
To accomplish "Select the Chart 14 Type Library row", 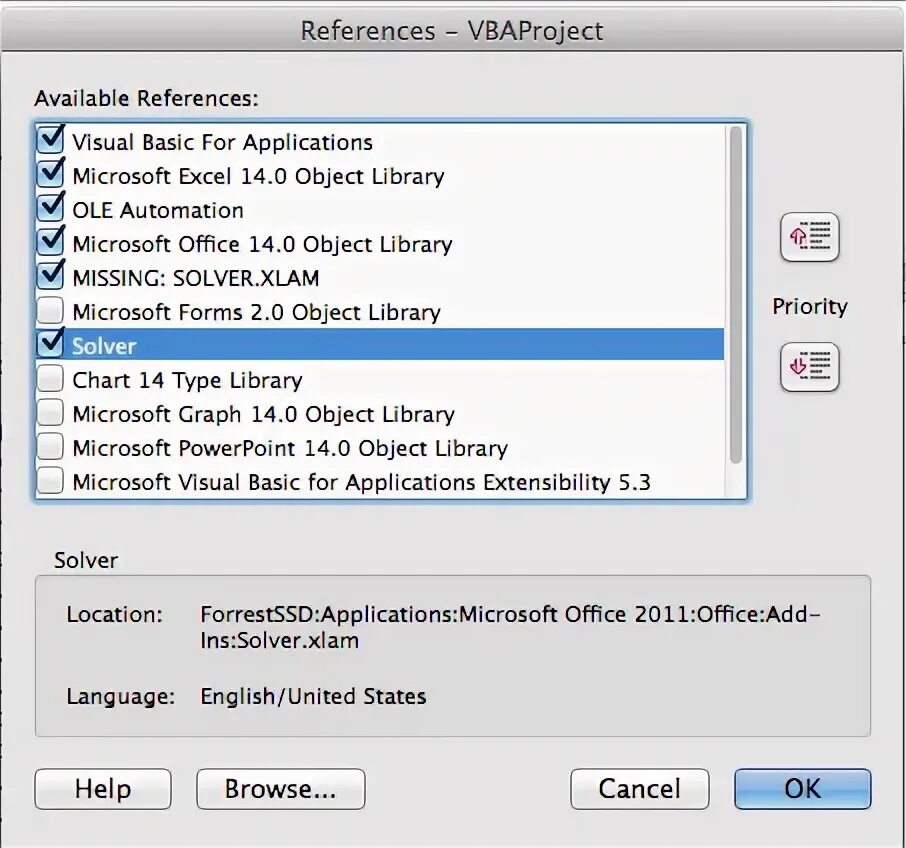I will [380, 380].
